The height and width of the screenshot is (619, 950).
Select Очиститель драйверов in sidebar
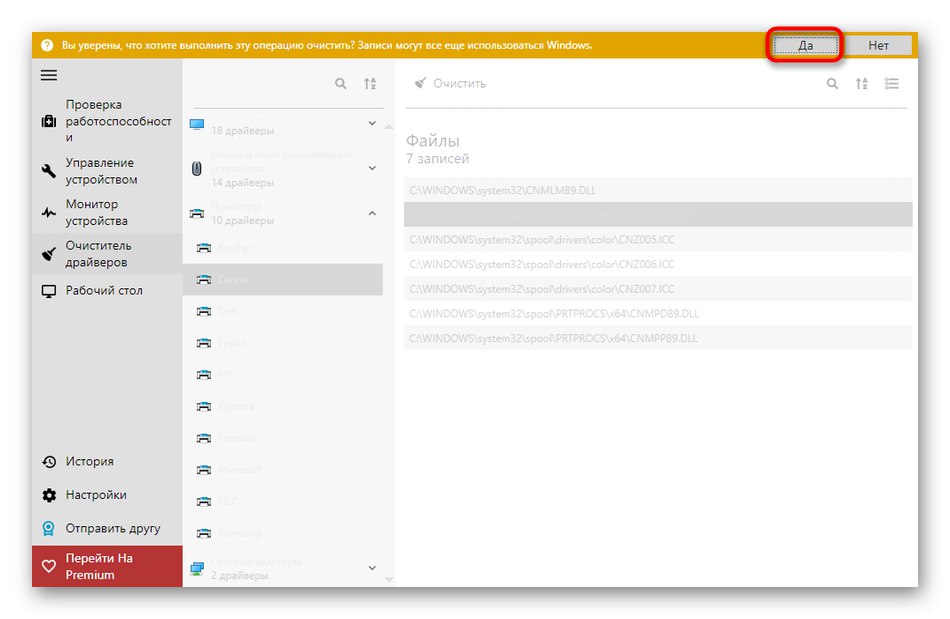point(107,254)
